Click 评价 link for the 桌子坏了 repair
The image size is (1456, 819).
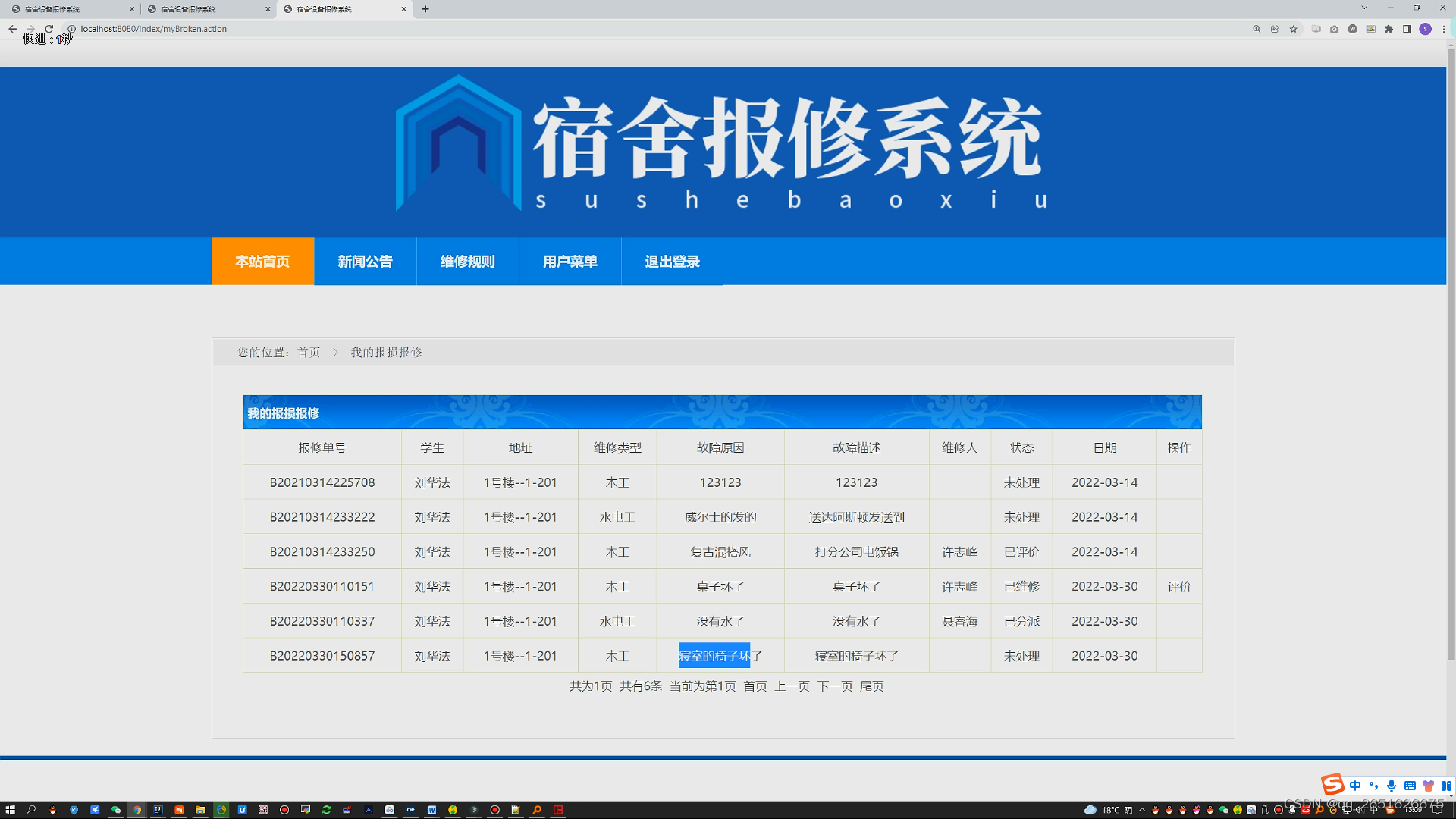(1178, 586)
